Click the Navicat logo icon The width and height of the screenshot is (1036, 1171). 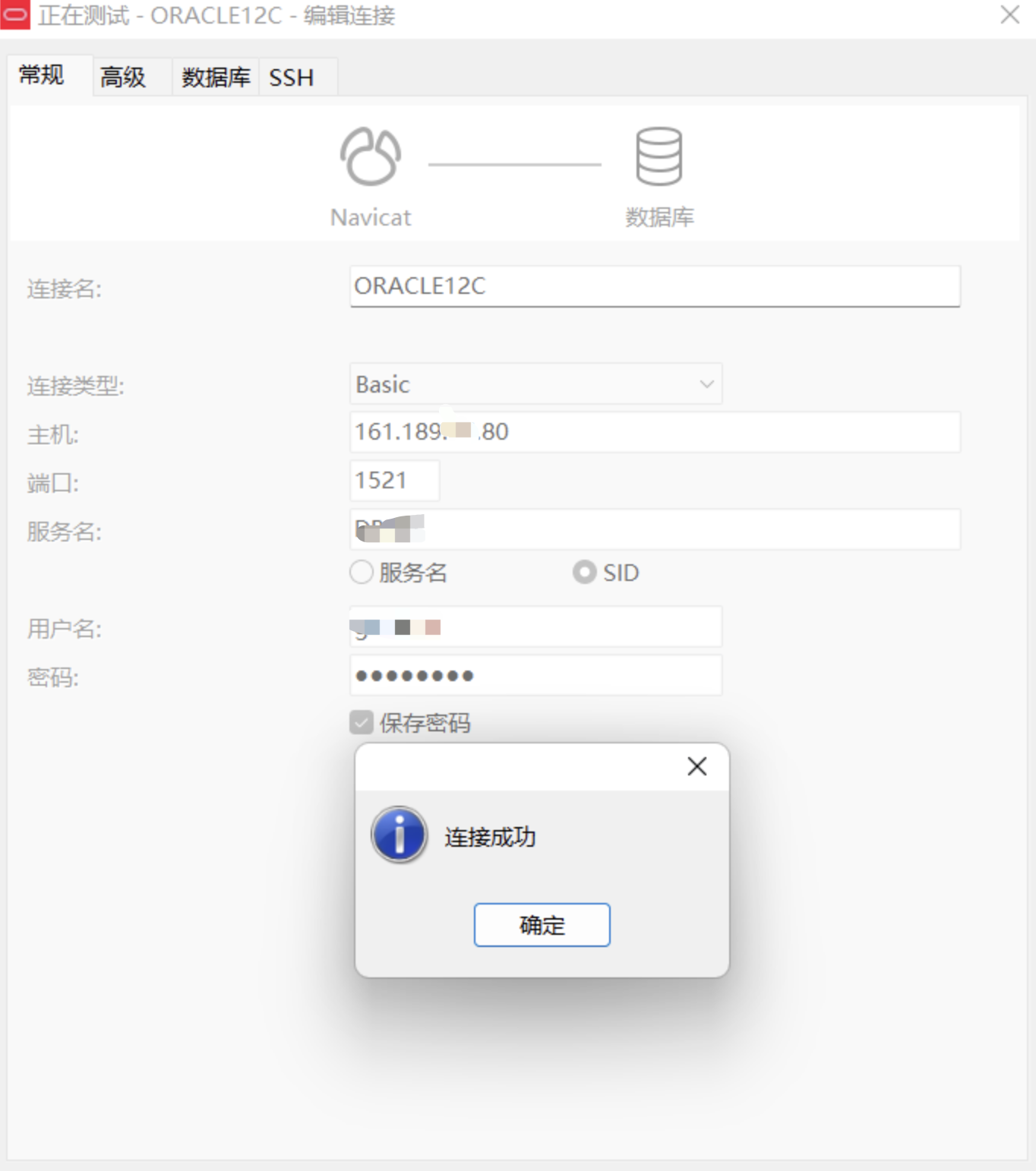[371, 156]
